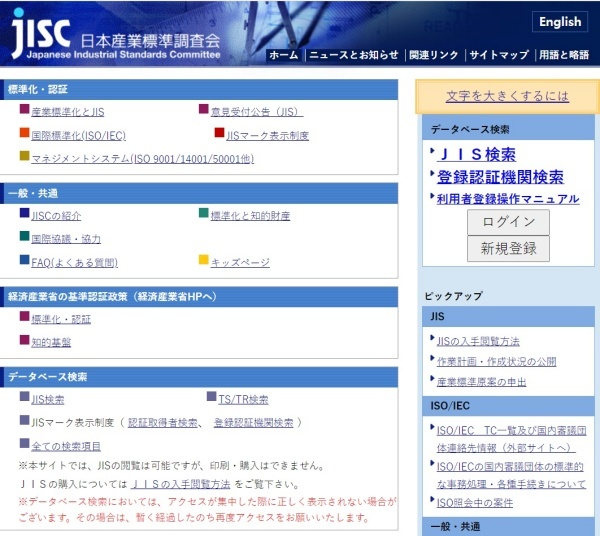The image size is (600, 536).
Task: Open 知的基盤 link
Action: [51, 342]
